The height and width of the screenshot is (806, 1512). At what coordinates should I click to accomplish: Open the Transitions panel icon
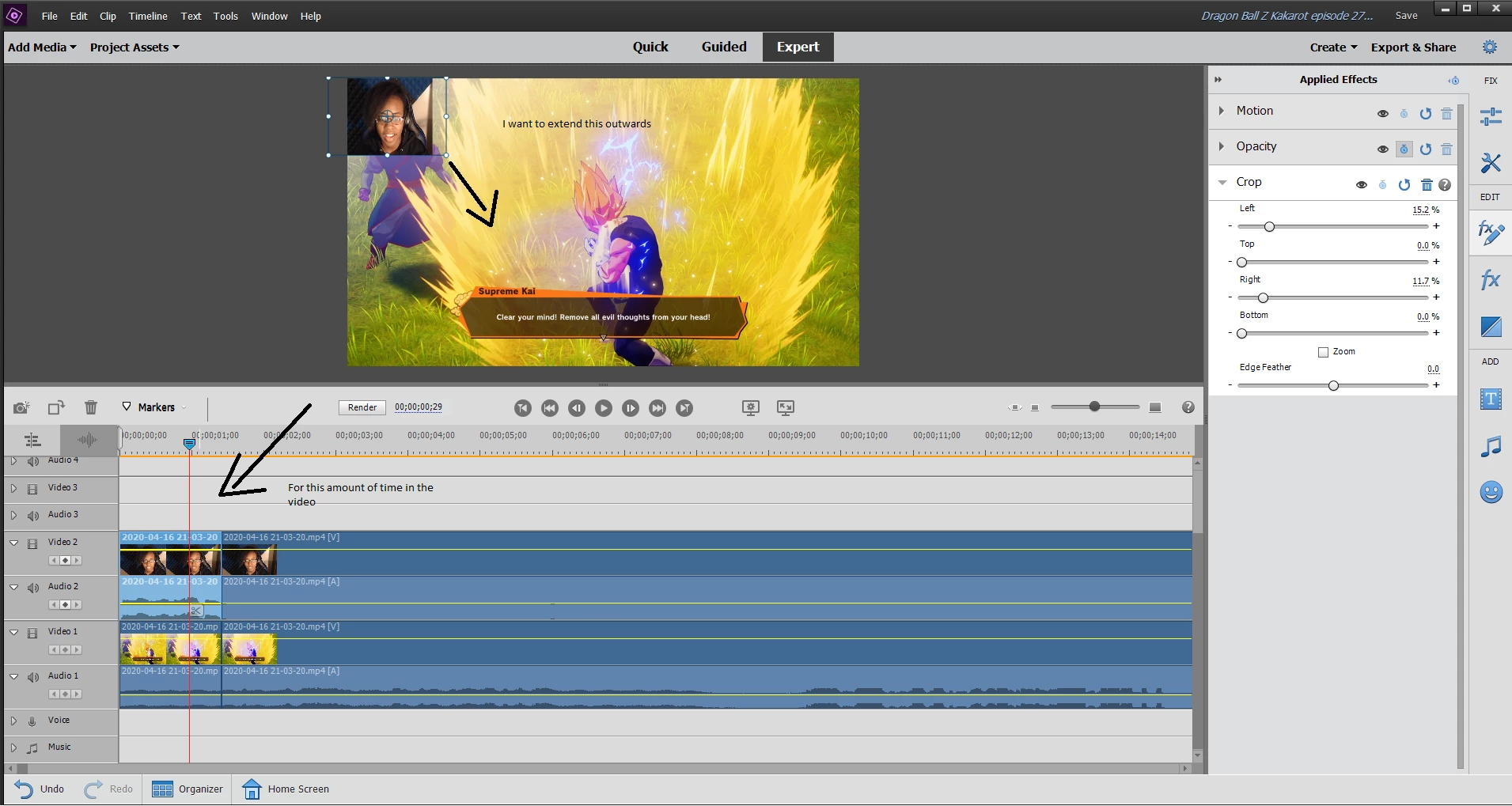tap(1491, 327)
